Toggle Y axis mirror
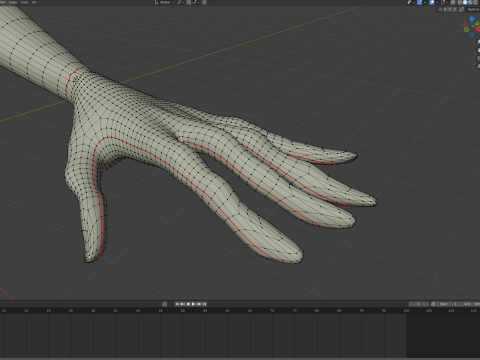The height and width of the screenshot is (360, 480). pyautogui.click(x=450, y=9)
